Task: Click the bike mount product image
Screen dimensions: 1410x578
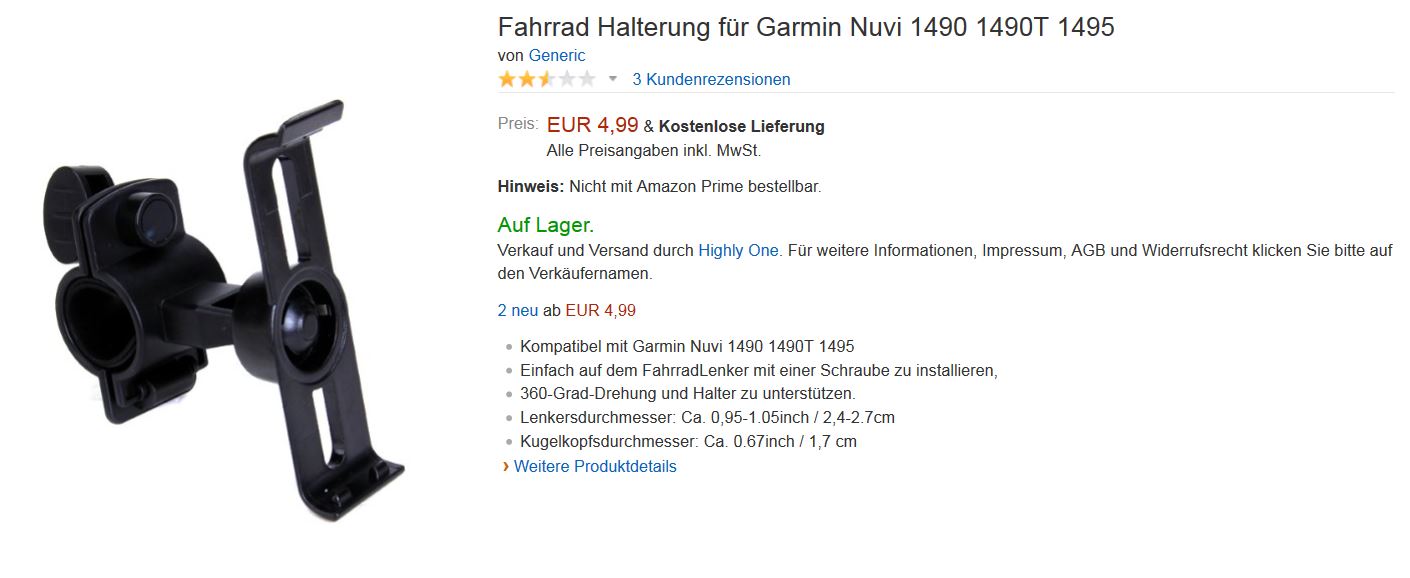Action: (x=223, y=310)
